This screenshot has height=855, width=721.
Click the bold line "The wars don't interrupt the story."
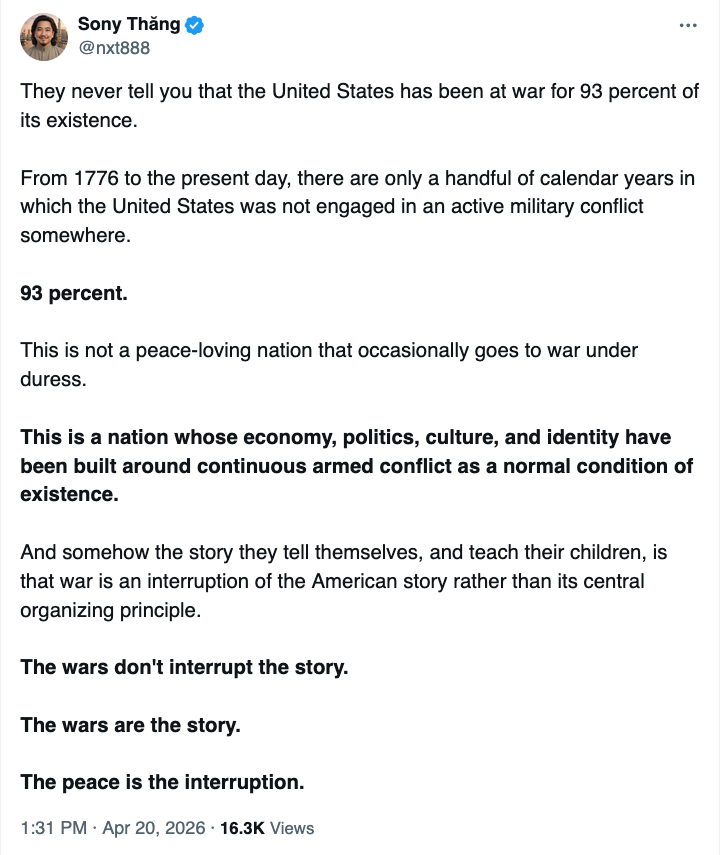184,667
